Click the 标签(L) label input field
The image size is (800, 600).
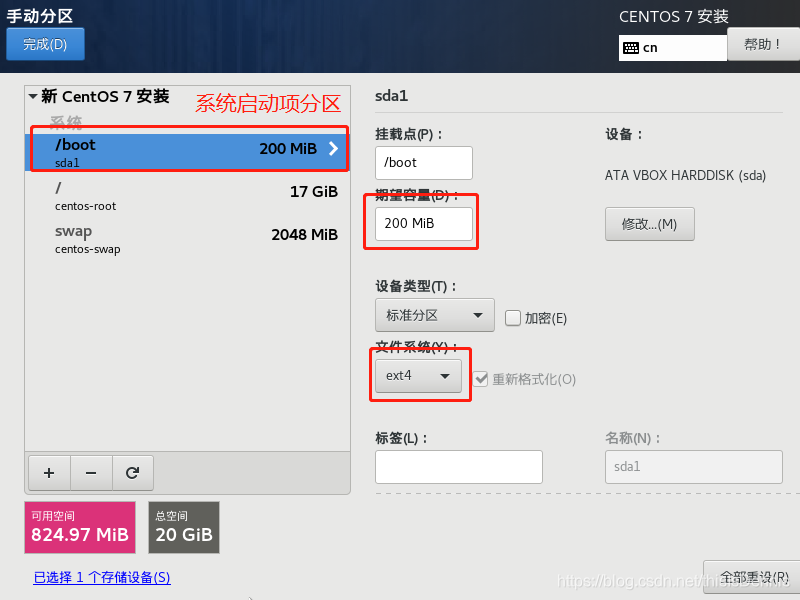[x=458, y=467]
